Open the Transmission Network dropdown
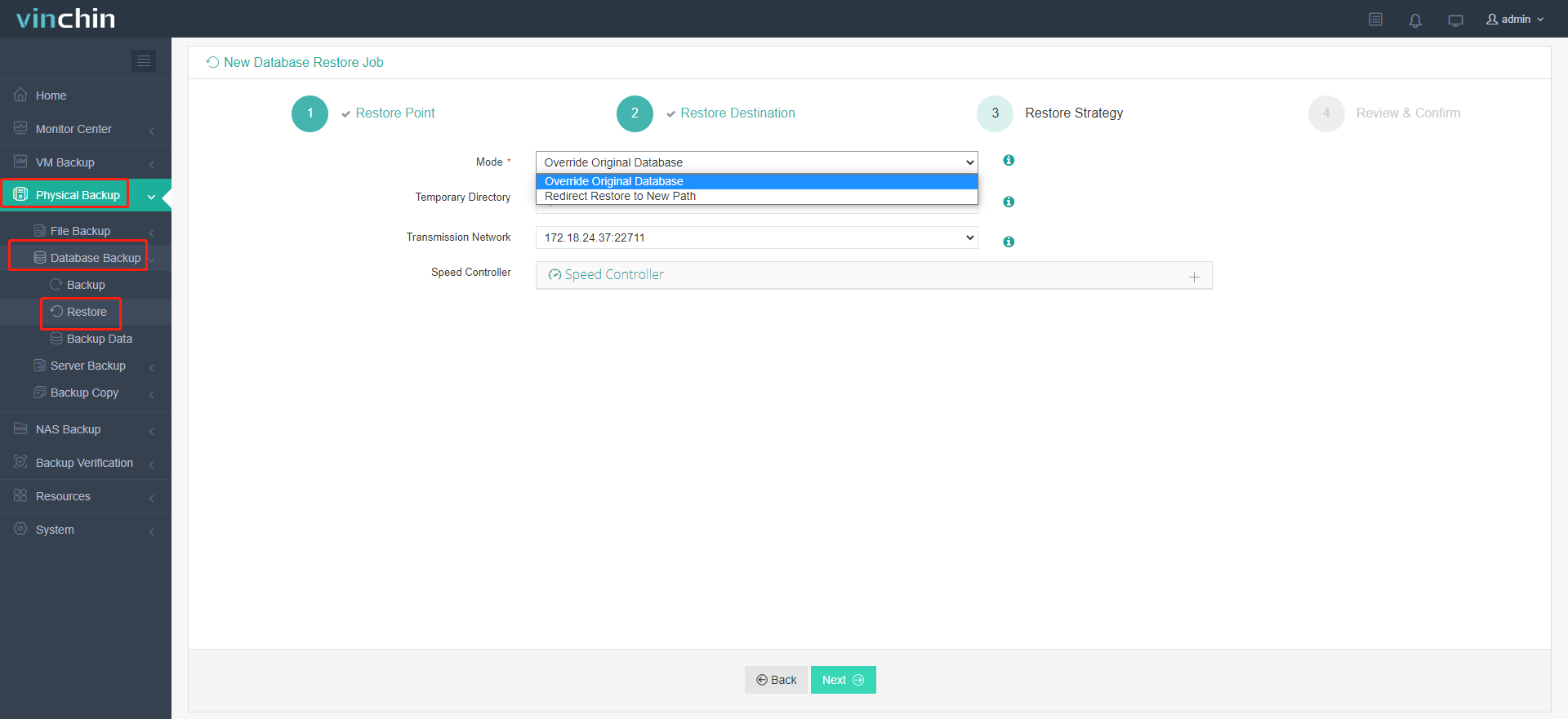1568x719 pixels. (756, 237)
